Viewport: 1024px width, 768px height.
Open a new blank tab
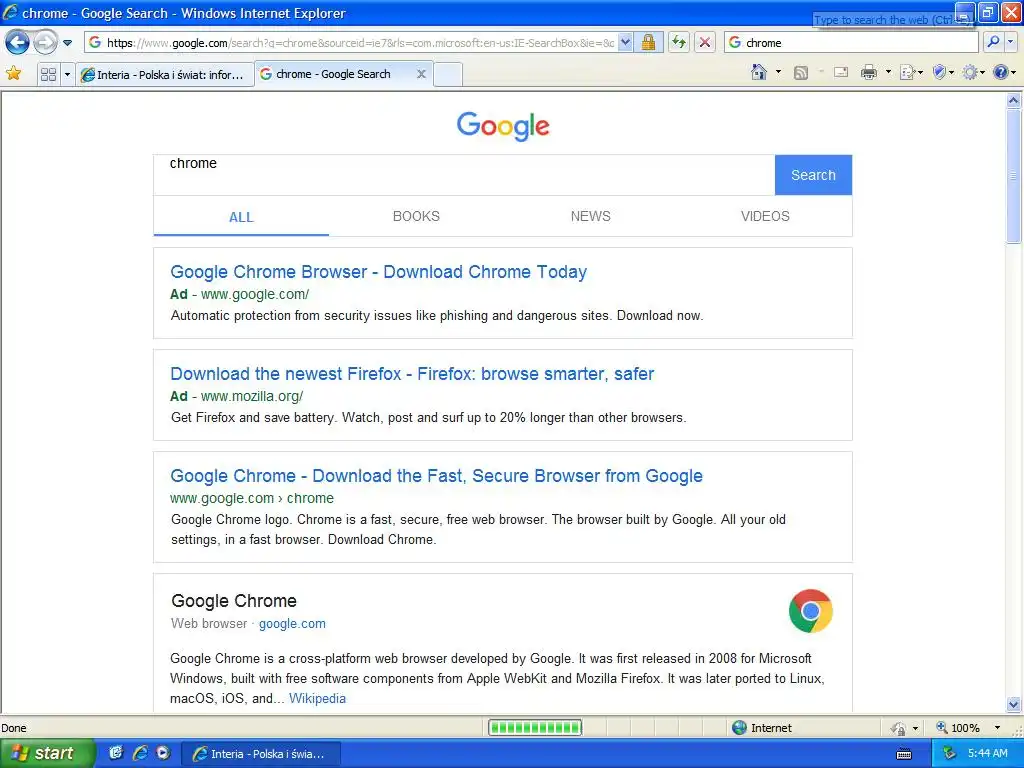tap(448, 74)
